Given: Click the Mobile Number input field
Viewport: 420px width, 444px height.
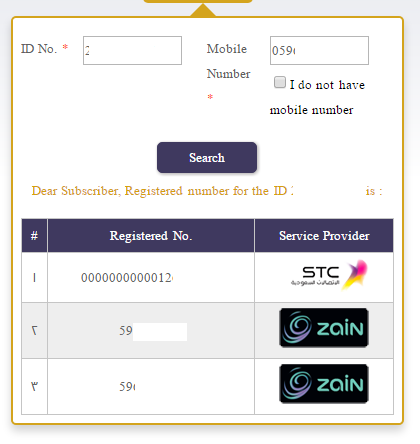Looking at the screenshot, I should pos(319,51).
